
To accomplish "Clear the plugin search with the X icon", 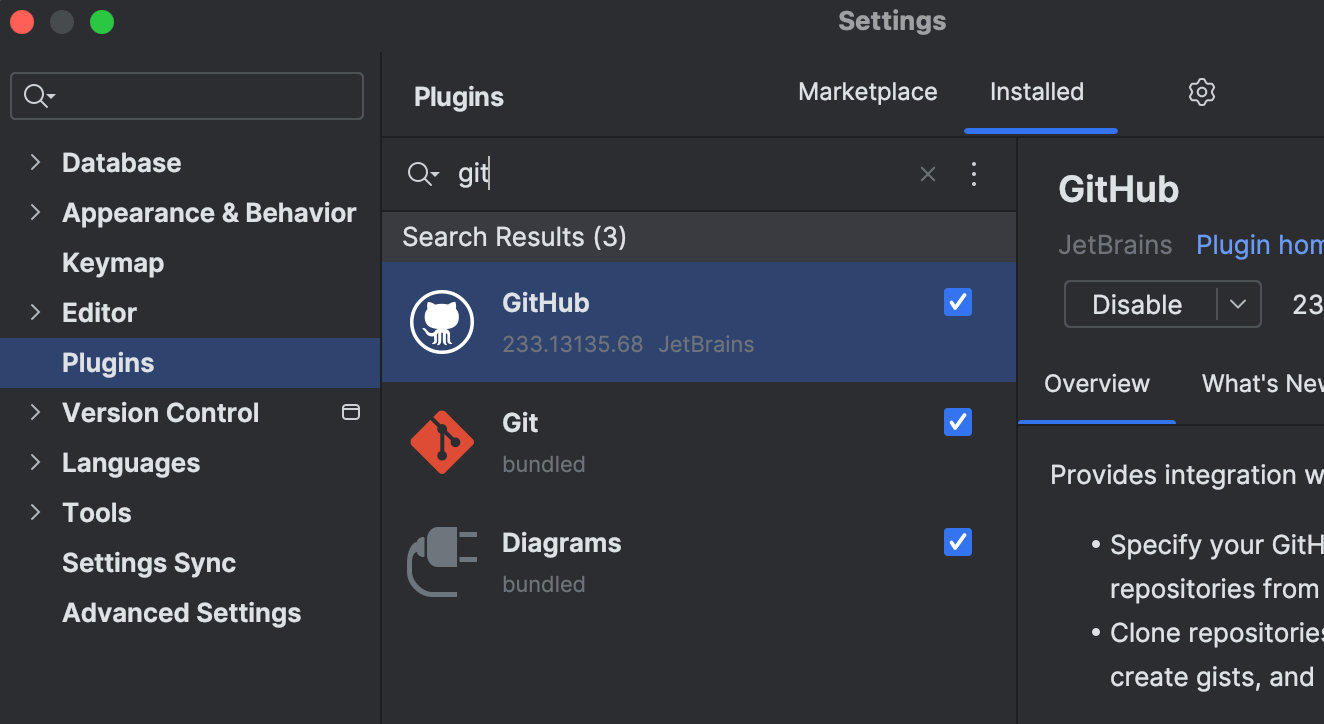I will (x=927, y=173).
